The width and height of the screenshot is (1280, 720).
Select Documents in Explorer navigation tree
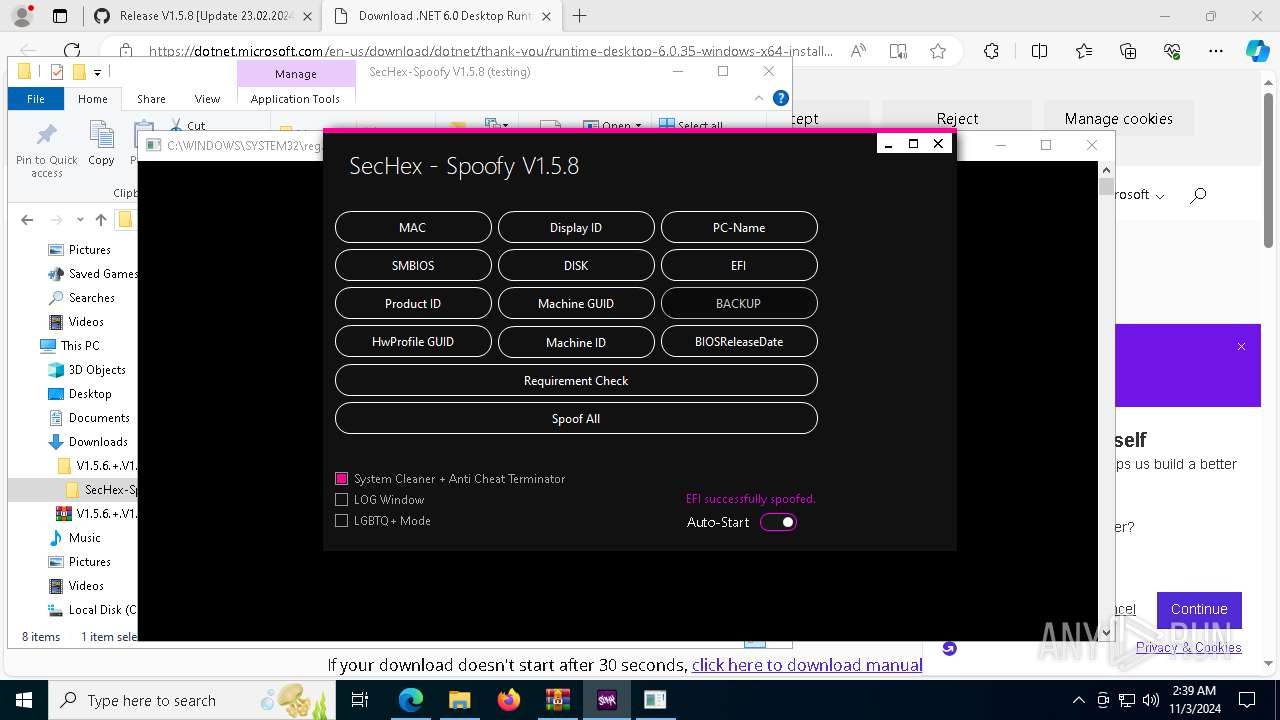99,418
